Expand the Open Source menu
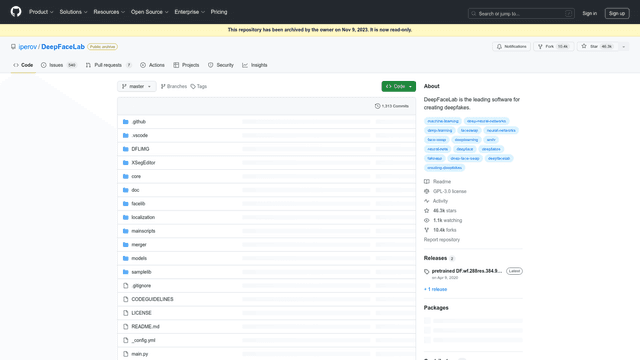 pos(149,12)
